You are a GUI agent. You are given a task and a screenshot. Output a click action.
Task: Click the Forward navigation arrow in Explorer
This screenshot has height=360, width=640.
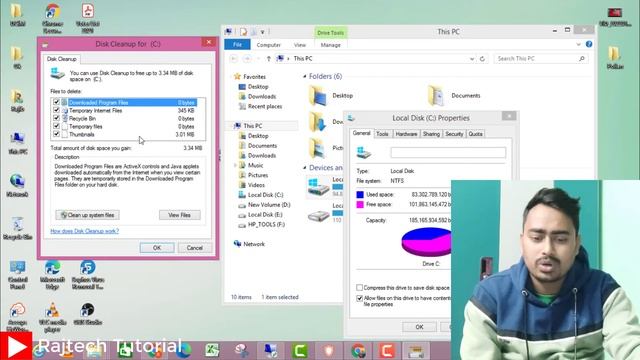click(x=247, y=59)
